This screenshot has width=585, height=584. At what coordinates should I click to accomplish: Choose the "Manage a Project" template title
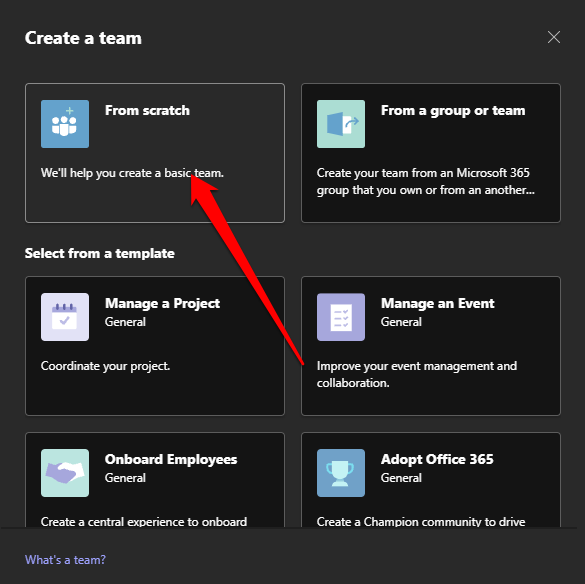[162, 304]
